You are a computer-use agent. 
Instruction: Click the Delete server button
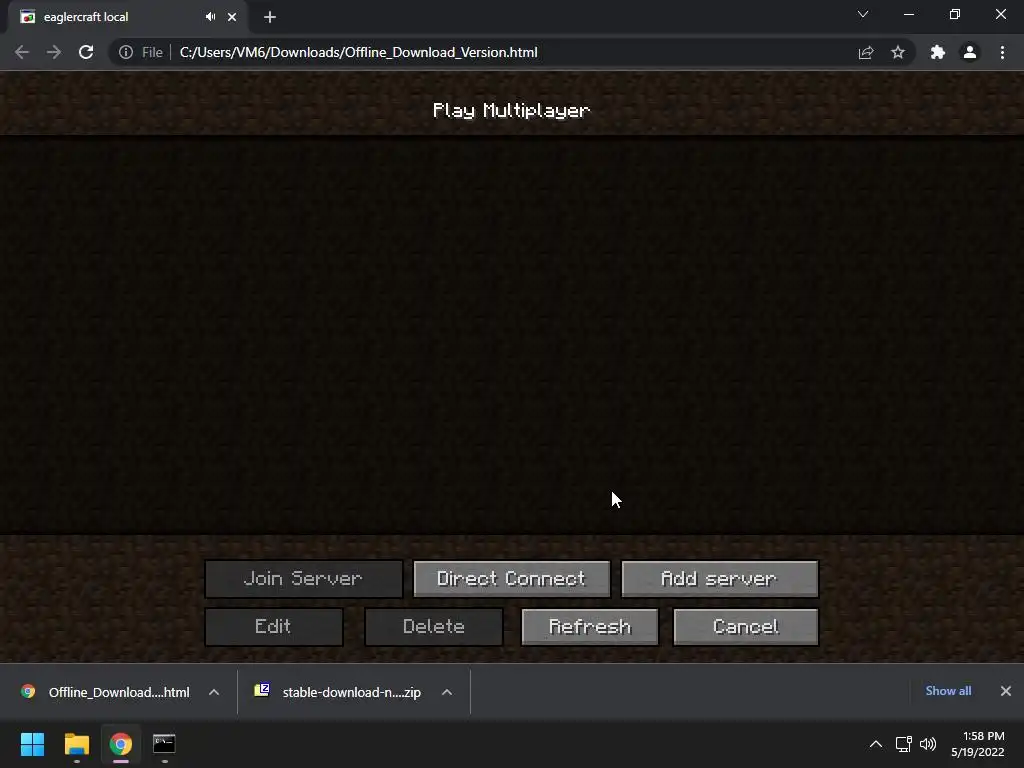[434, 627]
